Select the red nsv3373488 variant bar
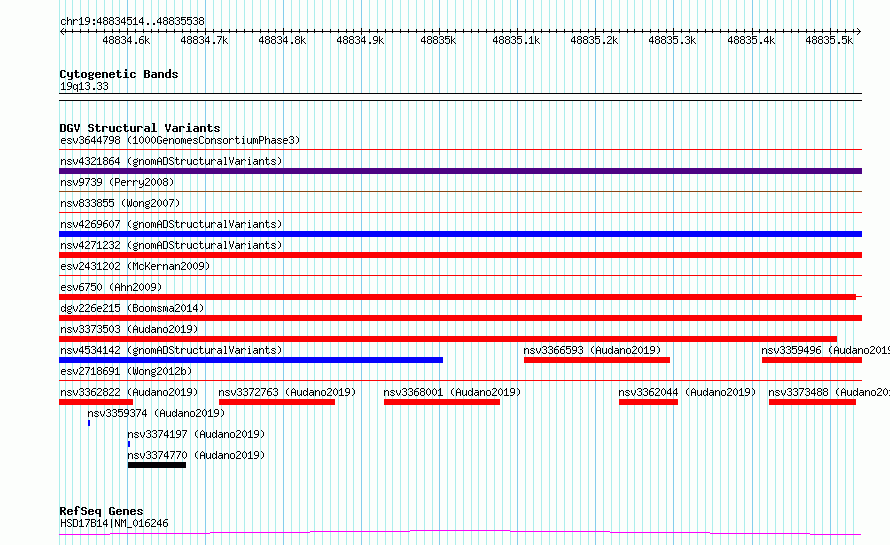 tap(812, 402)
